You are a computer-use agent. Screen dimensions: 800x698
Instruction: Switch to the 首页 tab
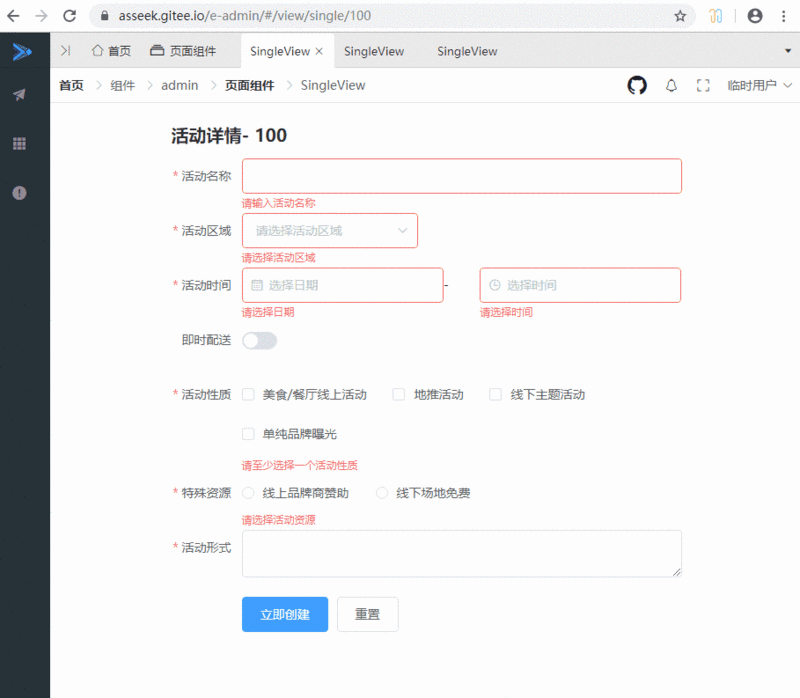[x=111, y=51]
